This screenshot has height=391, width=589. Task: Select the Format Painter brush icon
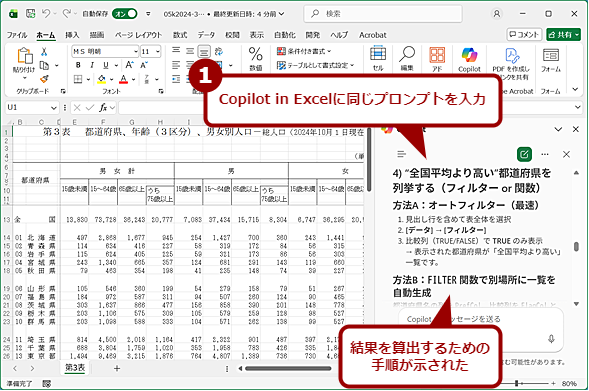(x=44, y=79)
